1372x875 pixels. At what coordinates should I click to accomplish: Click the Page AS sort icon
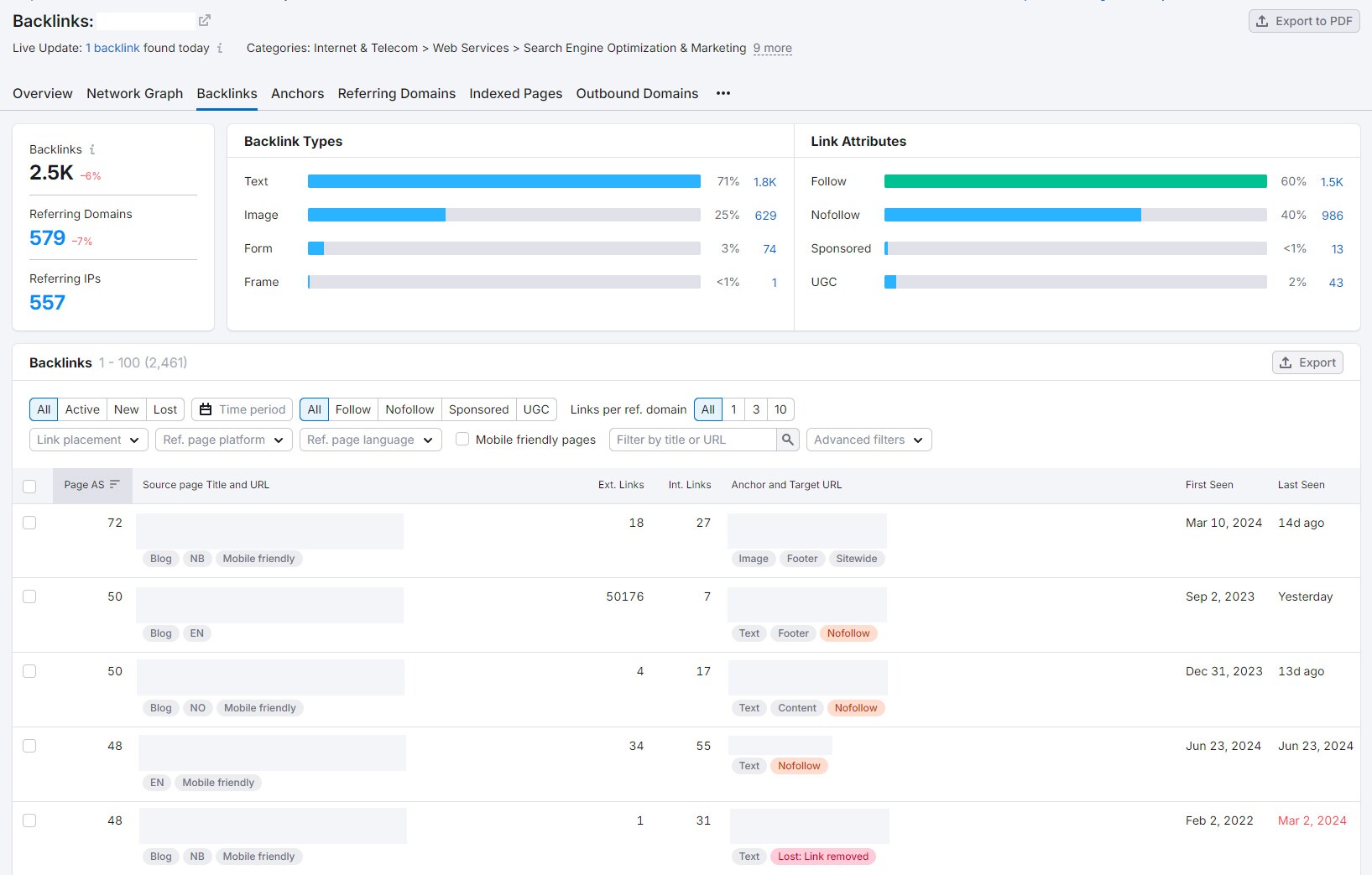pos(115,484)
